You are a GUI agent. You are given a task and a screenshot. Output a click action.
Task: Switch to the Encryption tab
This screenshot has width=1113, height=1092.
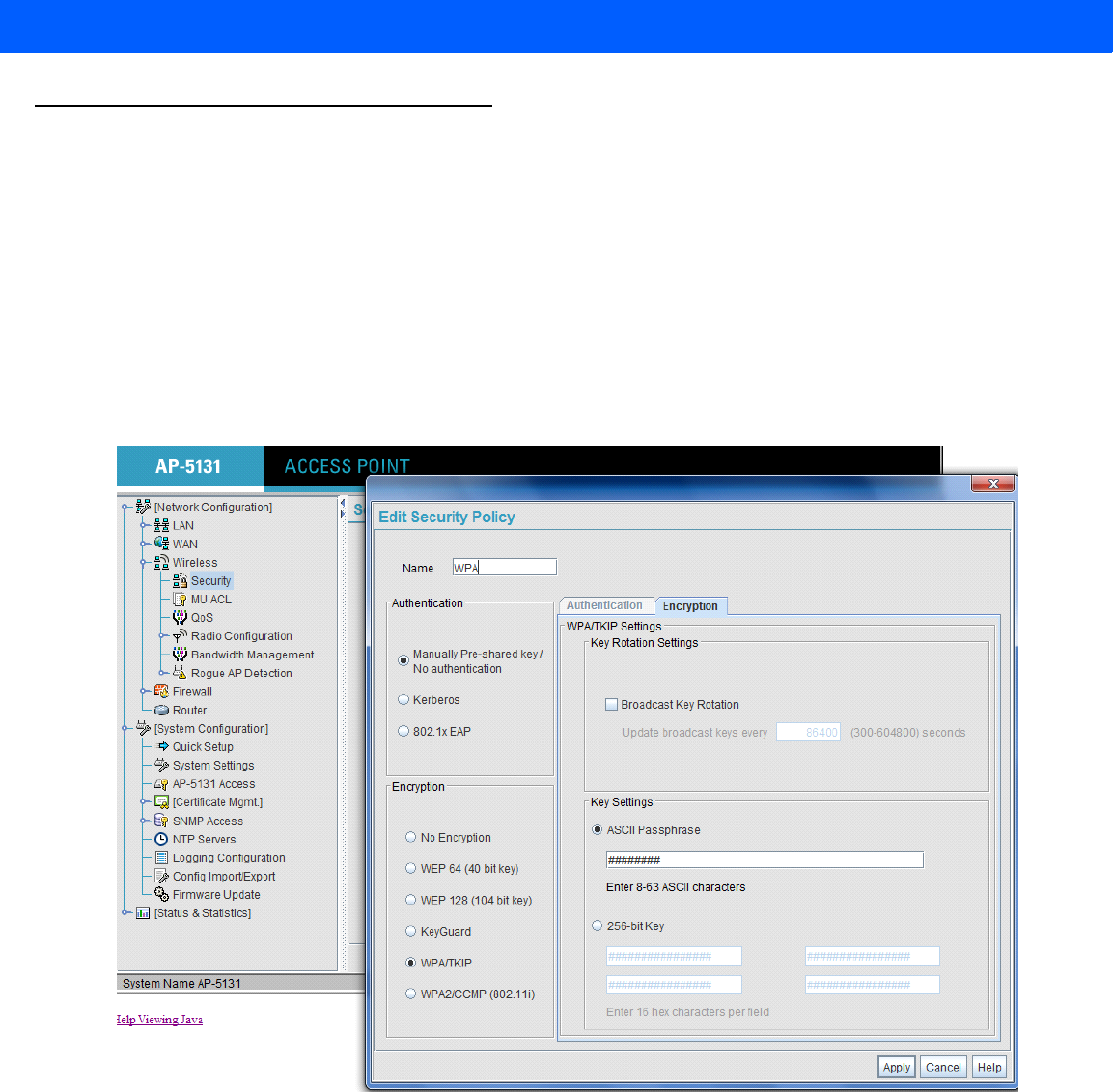pos(690,605)
